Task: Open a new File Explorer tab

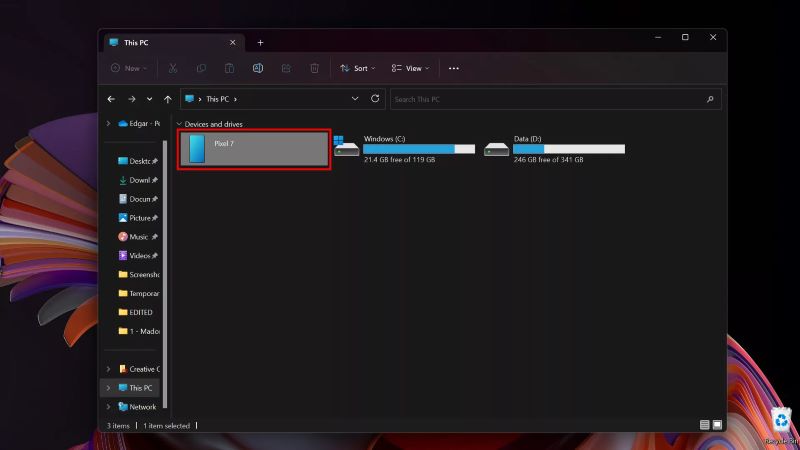Action: [x=260, y=43]
